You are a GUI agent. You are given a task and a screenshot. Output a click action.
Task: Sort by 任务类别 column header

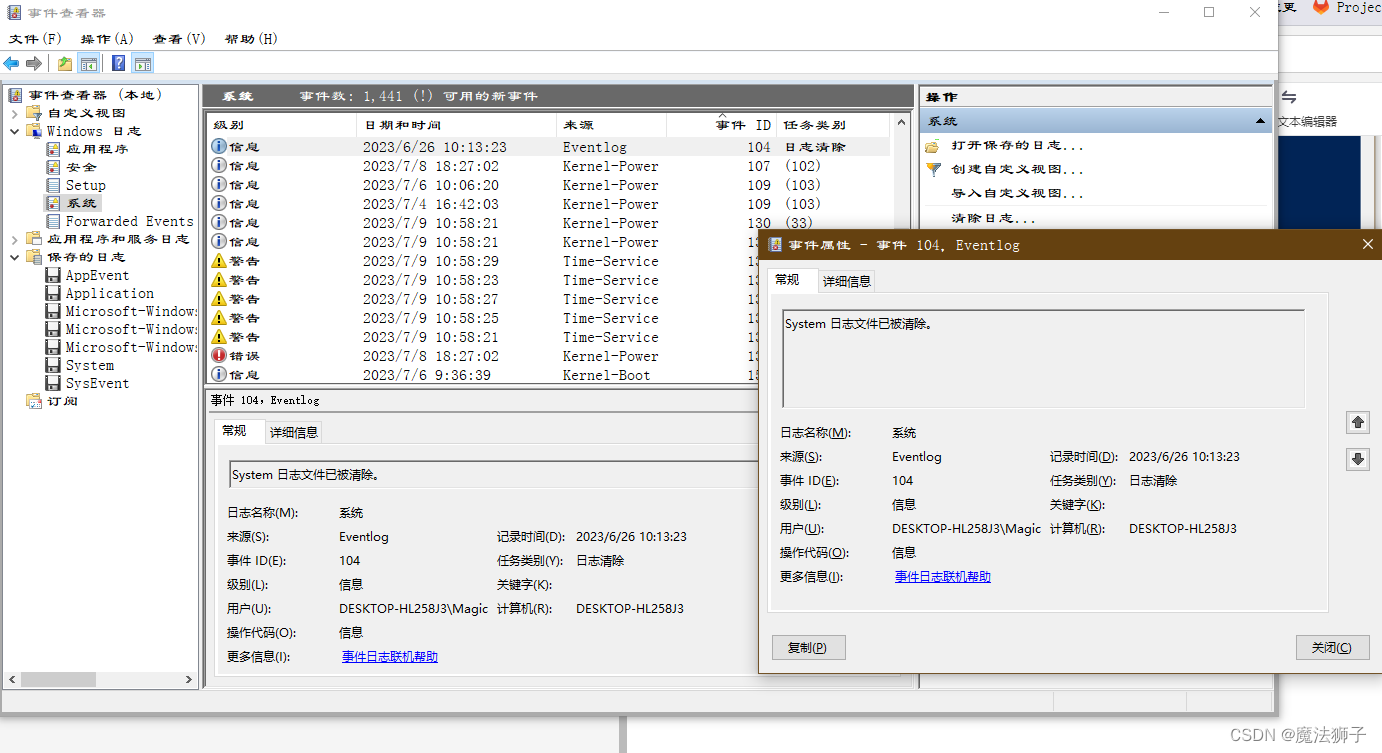(x=834, y=125)
